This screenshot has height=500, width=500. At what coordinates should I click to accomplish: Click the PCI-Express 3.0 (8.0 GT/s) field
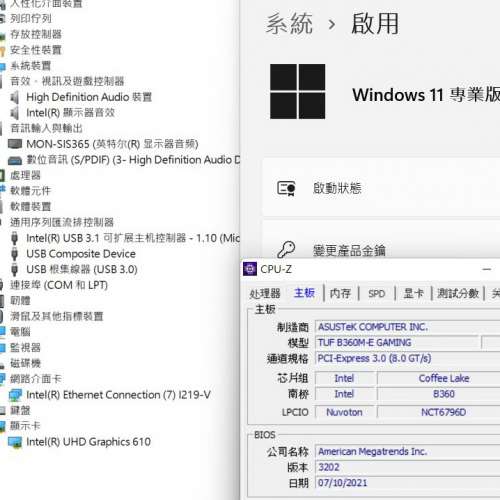(407, 358)
